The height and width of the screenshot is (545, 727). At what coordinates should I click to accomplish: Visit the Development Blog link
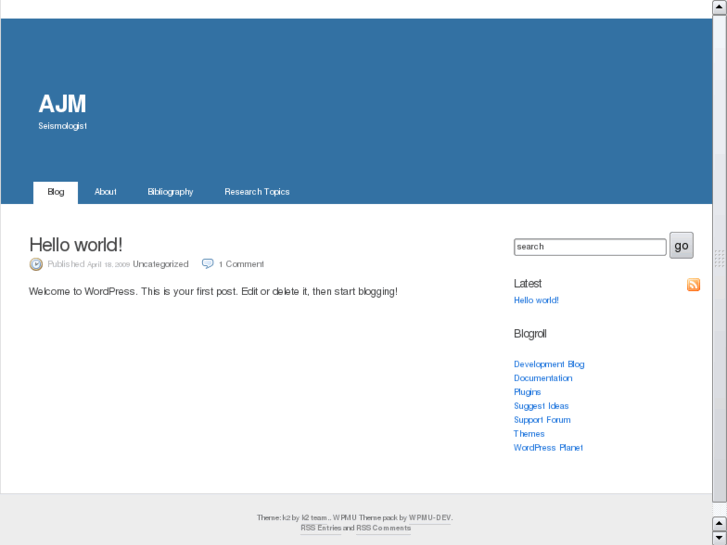pyautogui.click(x=549, y=364)
